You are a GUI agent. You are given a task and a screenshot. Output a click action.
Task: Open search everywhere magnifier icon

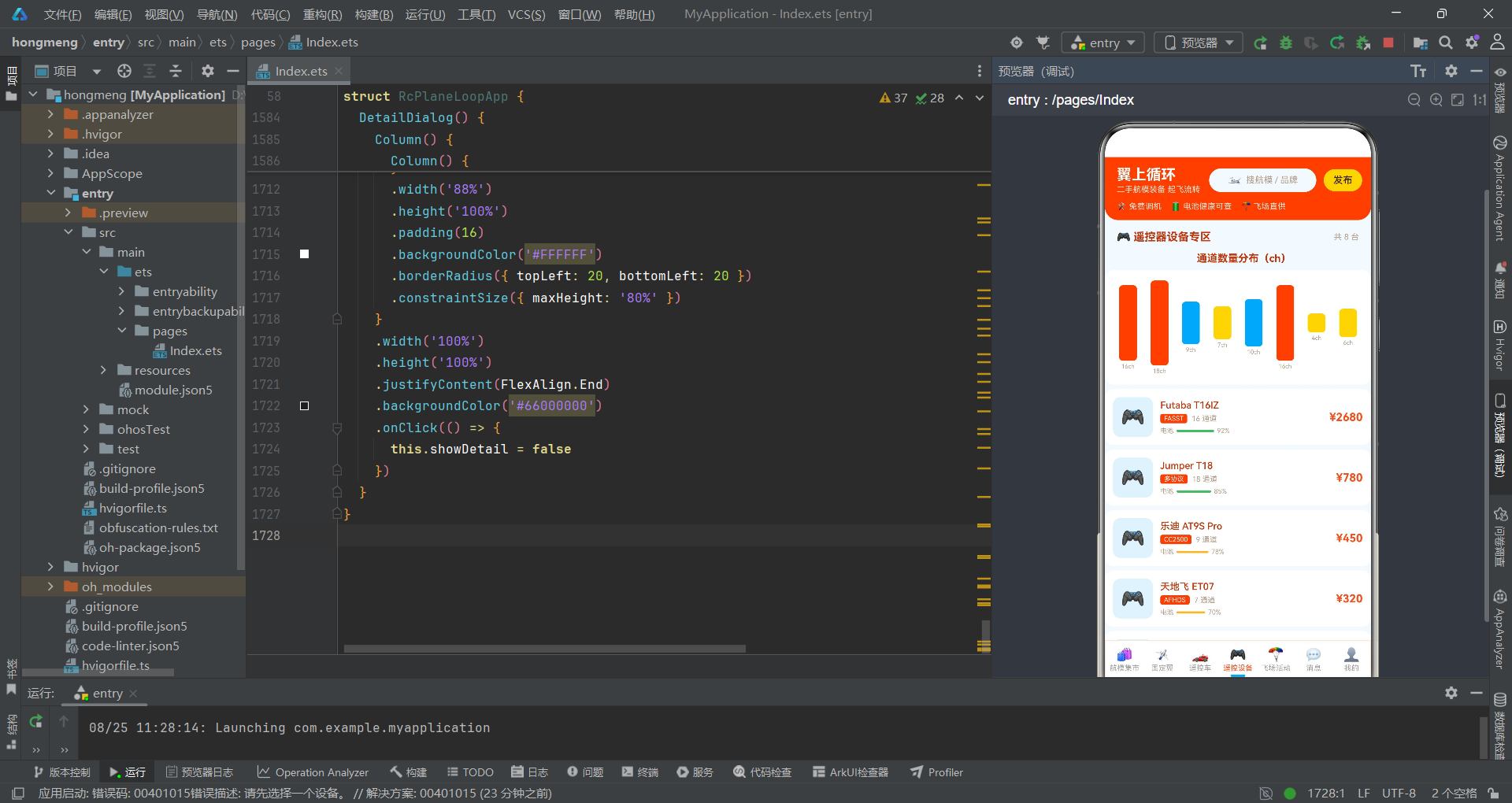pyautogui.click(x=1446, y=43)
